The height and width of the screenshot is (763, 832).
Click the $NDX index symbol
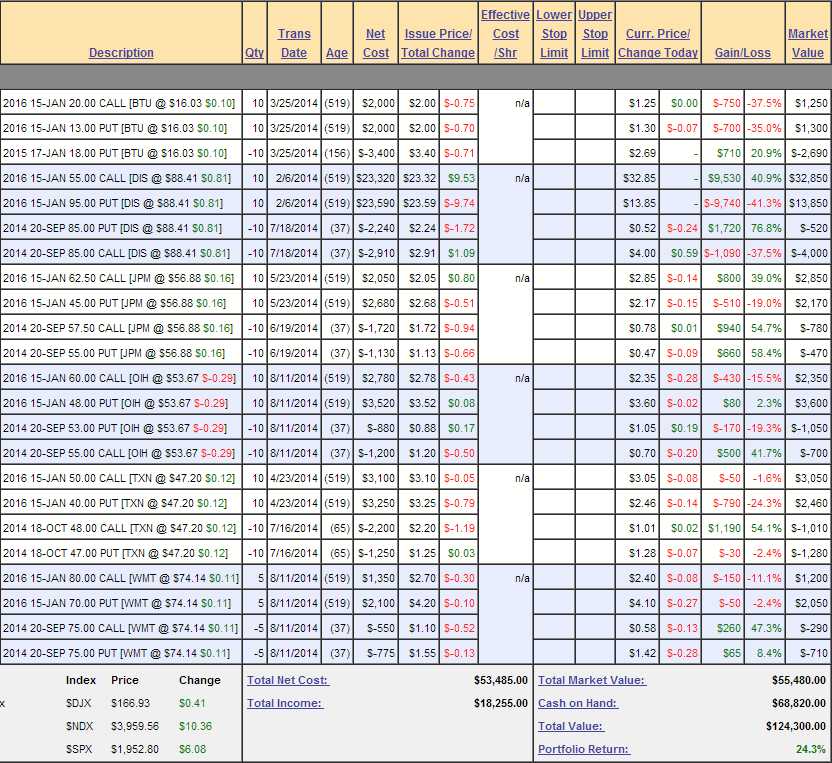click(x=80, y=726)
